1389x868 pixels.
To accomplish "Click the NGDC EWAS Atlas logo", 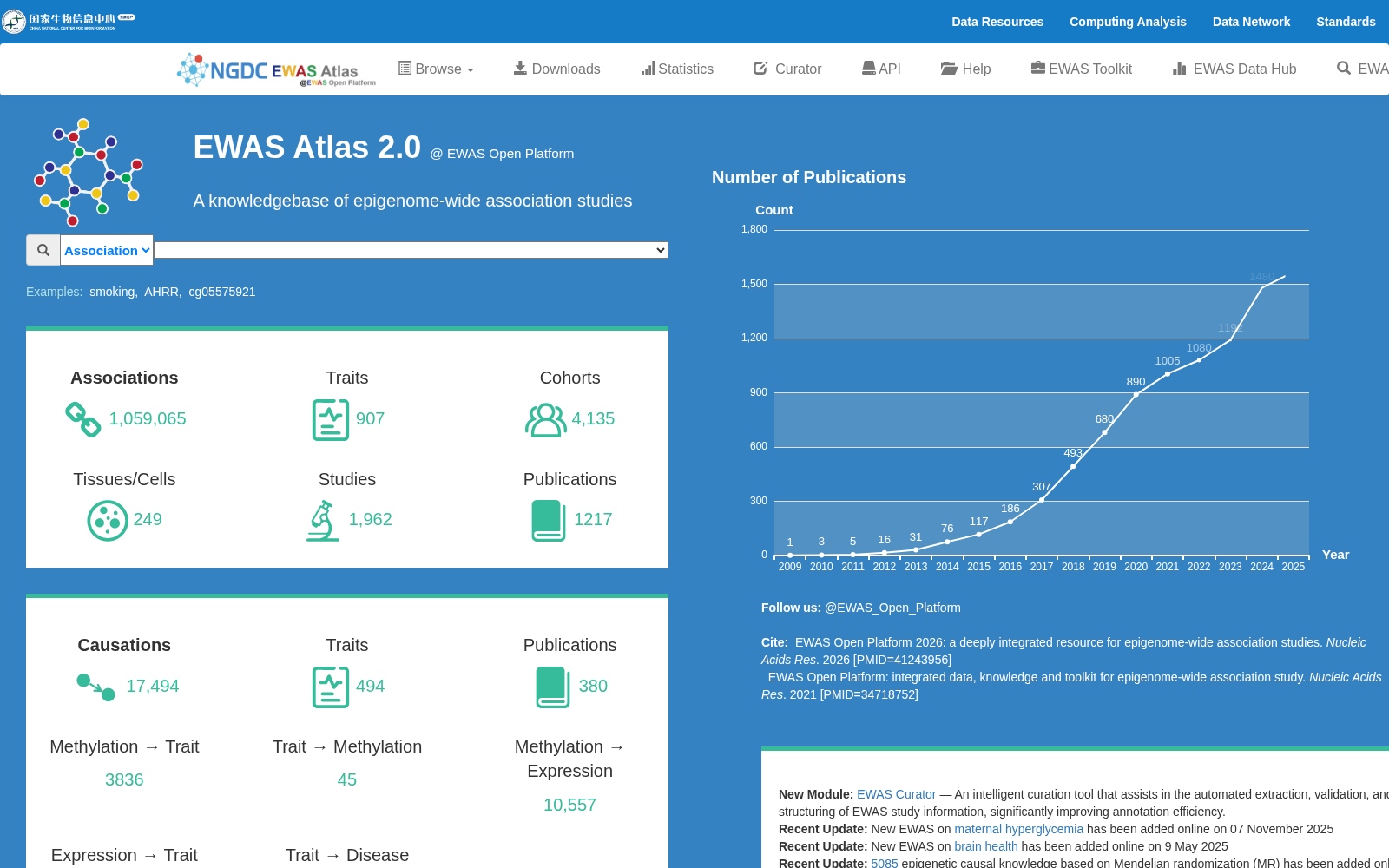I will point(276,69).
